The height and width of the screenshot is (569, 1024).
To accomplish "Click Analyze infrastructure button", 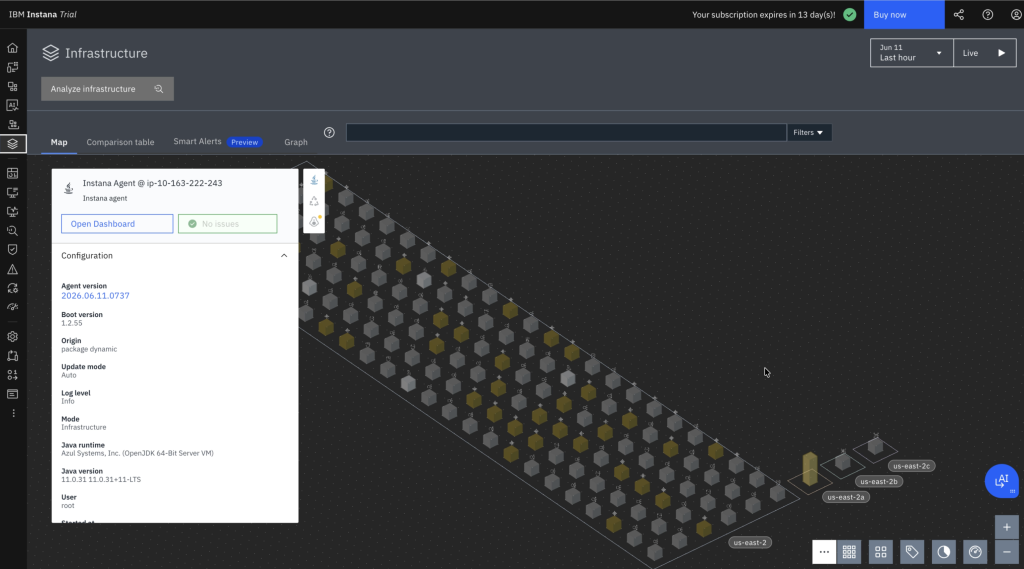I will tap(107, 89).
